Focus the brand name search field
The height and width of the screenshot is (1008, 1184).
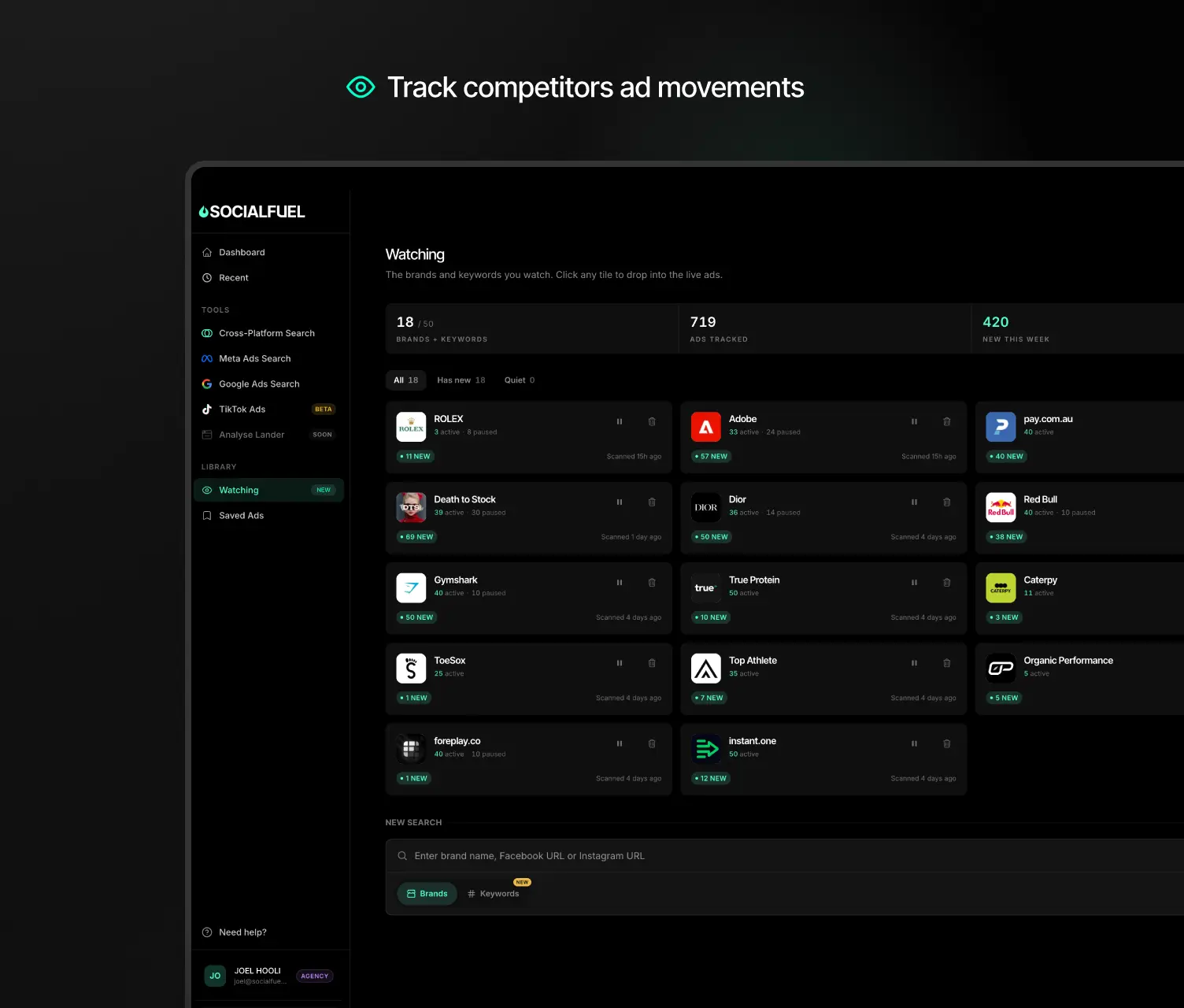point(785,856)
